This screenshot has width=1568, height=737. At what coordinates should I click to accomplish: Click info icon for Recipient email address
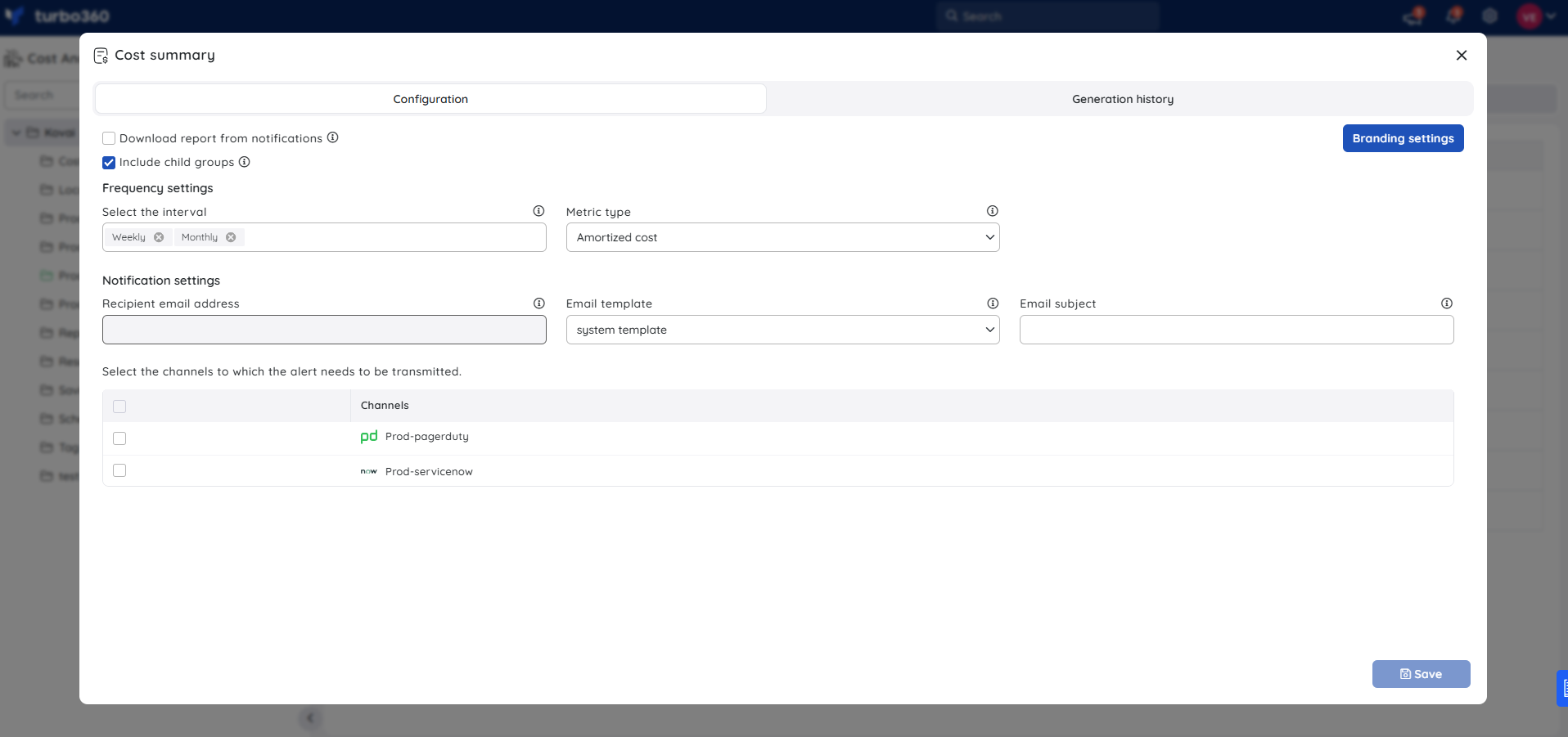[x=538, y=303]
